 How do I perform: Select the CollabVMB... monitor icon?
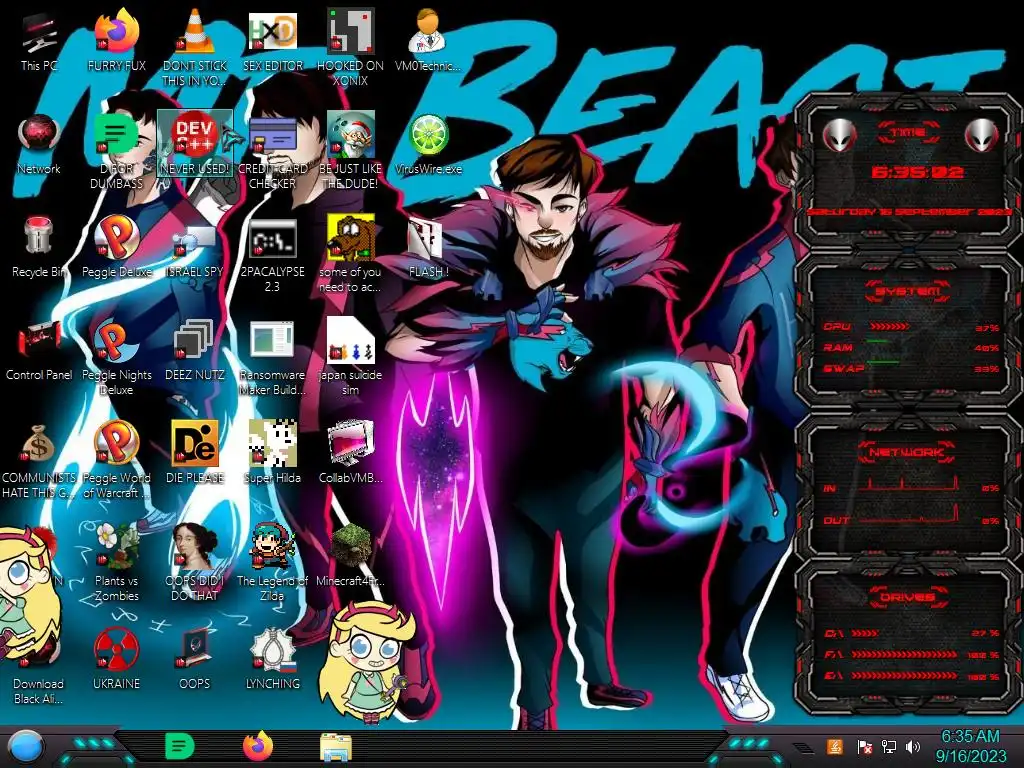[x=350, y=453]
